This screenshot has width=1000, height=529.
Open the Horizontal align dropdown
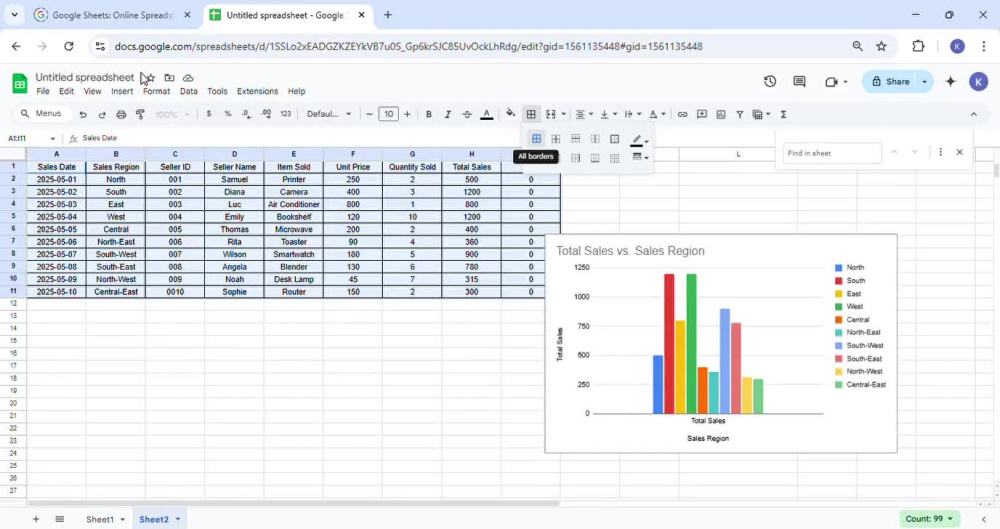tap(584, 114)
